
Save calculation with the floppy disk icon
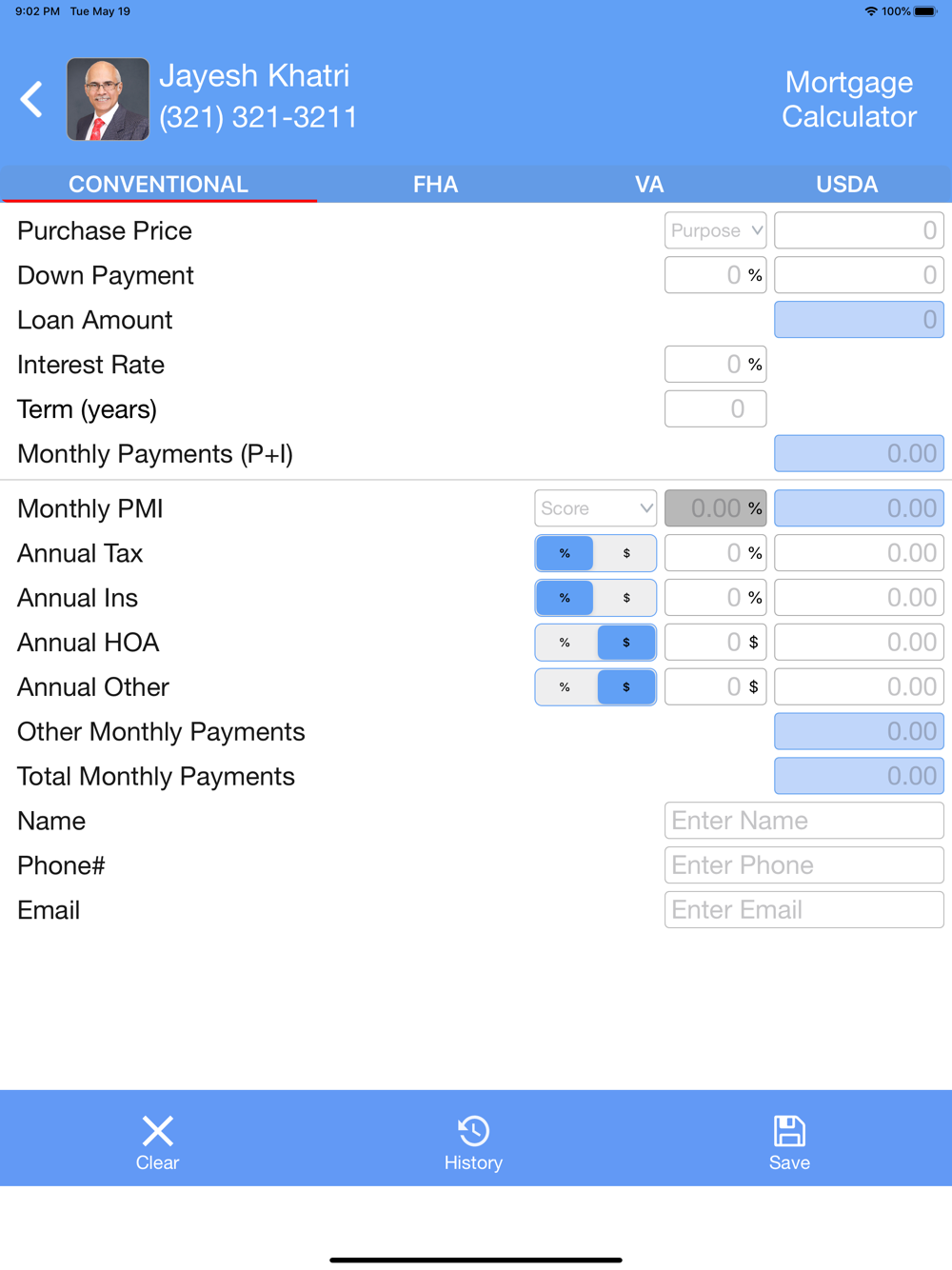[x=789, y=1131]
